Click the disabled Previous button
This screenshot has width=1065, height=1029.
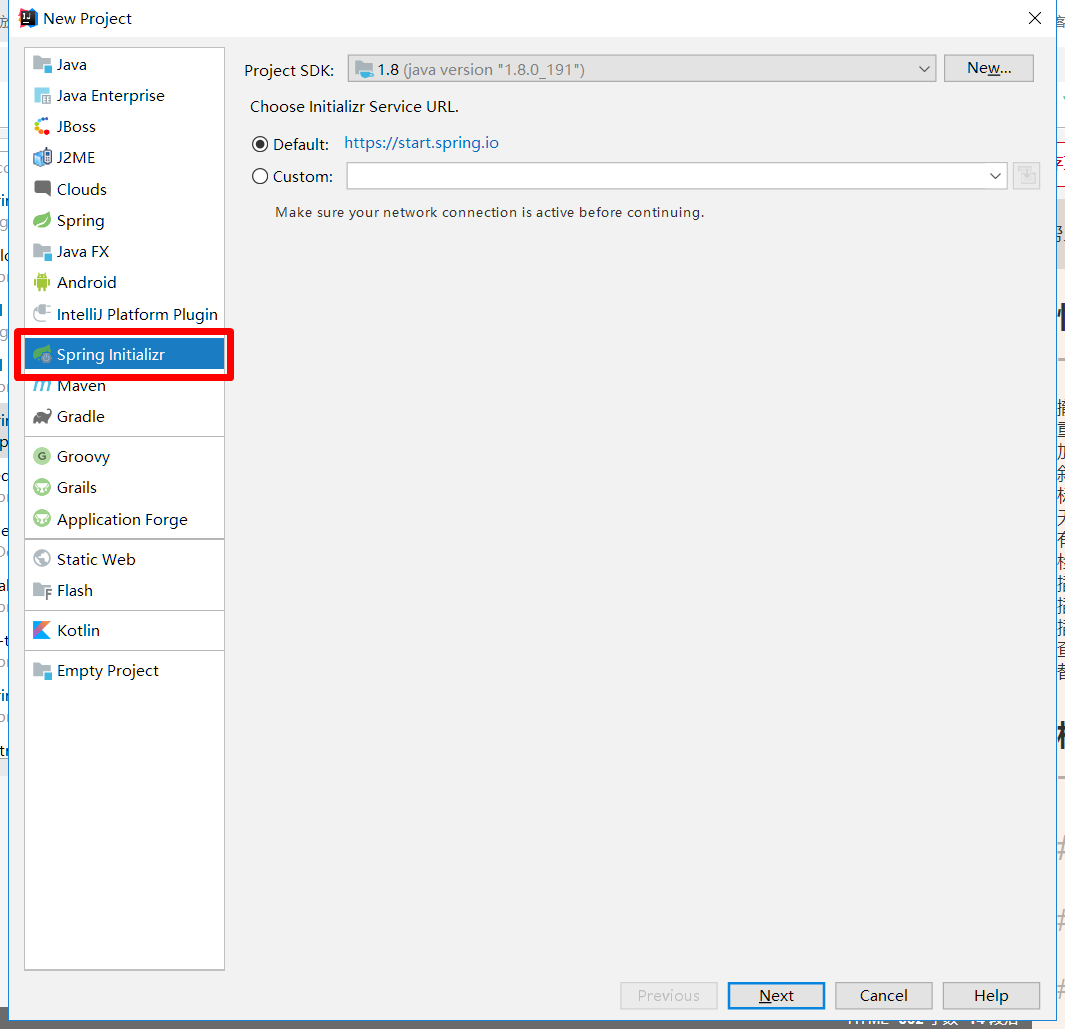668,995
